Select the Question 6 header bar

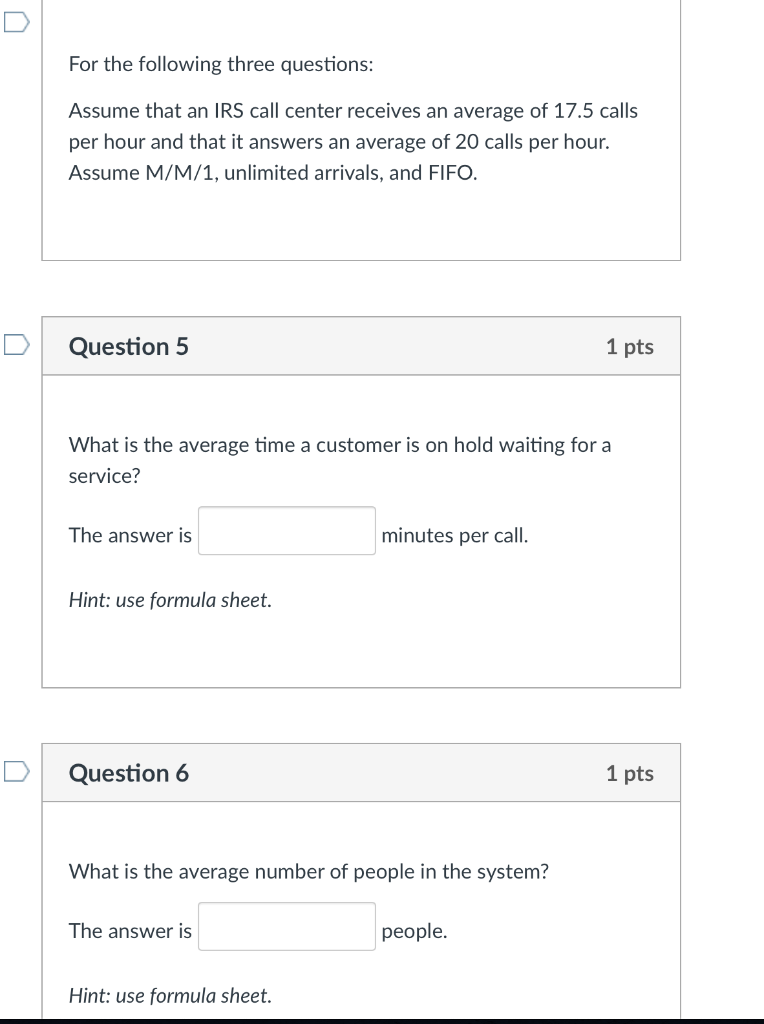pos(361,772)
